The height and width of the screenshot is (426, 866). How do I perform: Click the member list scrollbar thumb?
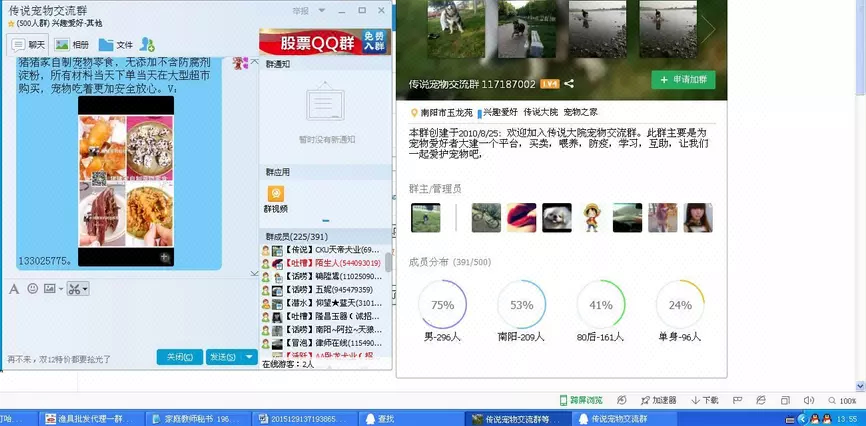[388, 262]
